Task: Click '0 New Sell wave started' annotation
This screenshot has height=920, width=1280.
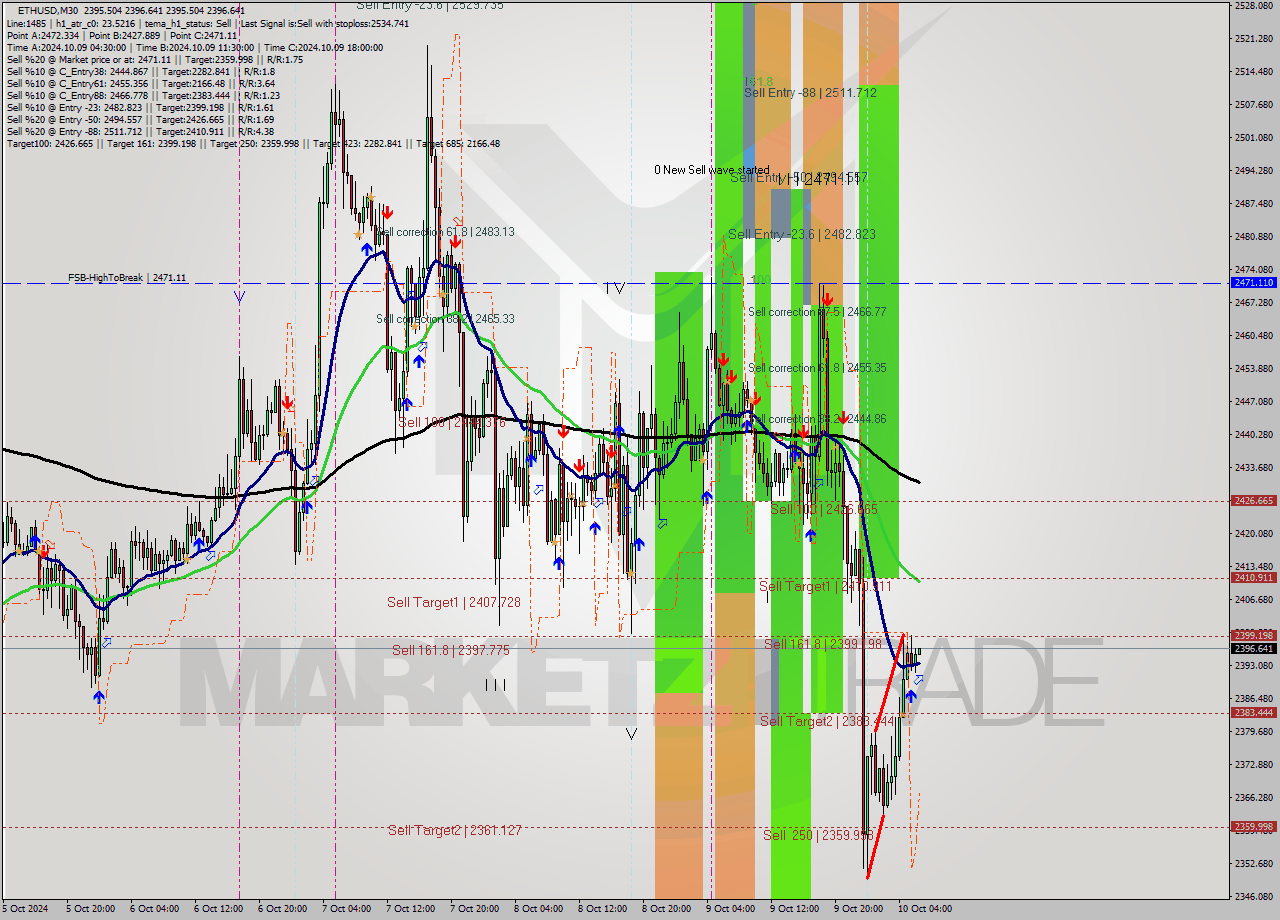Action: (712, 170)
